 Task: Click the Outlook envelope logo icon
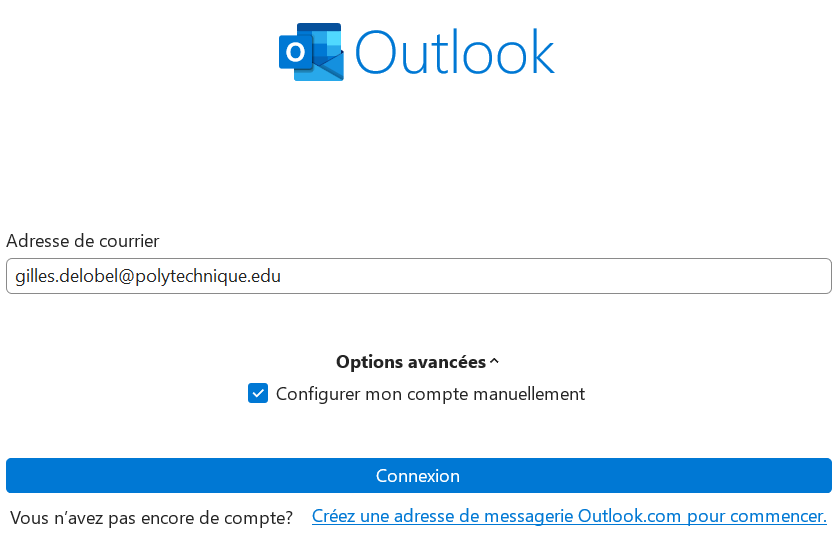[x=311, y=52]
